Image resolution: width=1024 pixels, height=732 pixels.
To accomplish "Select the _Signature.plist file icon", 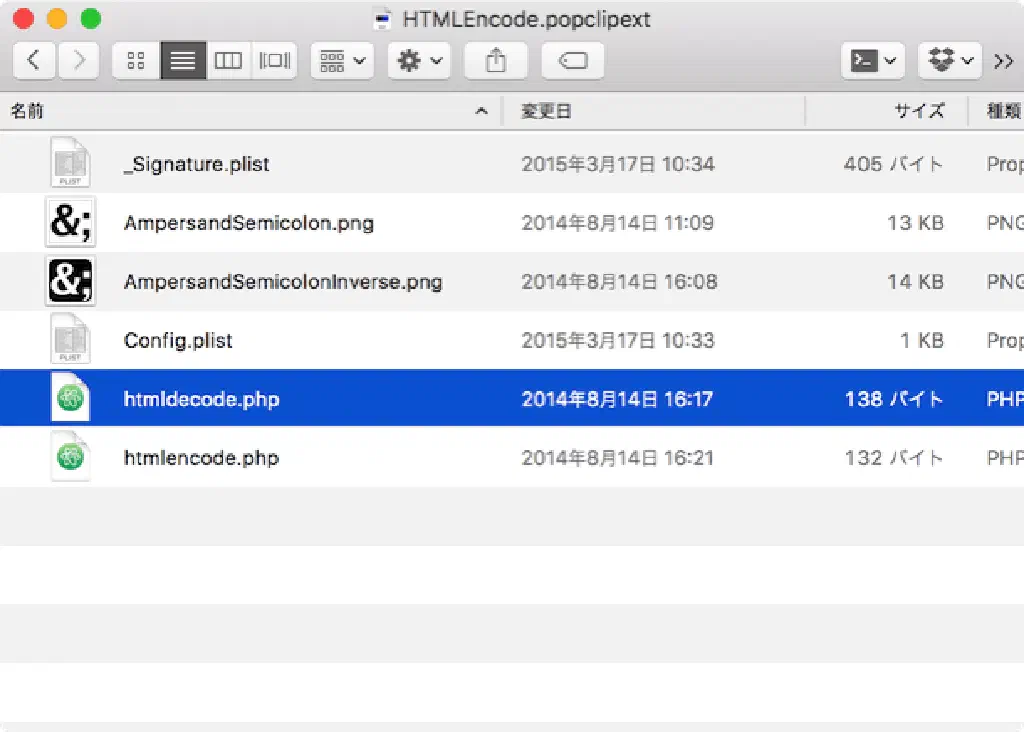I will pyautogui.click(x=70, y=164).
